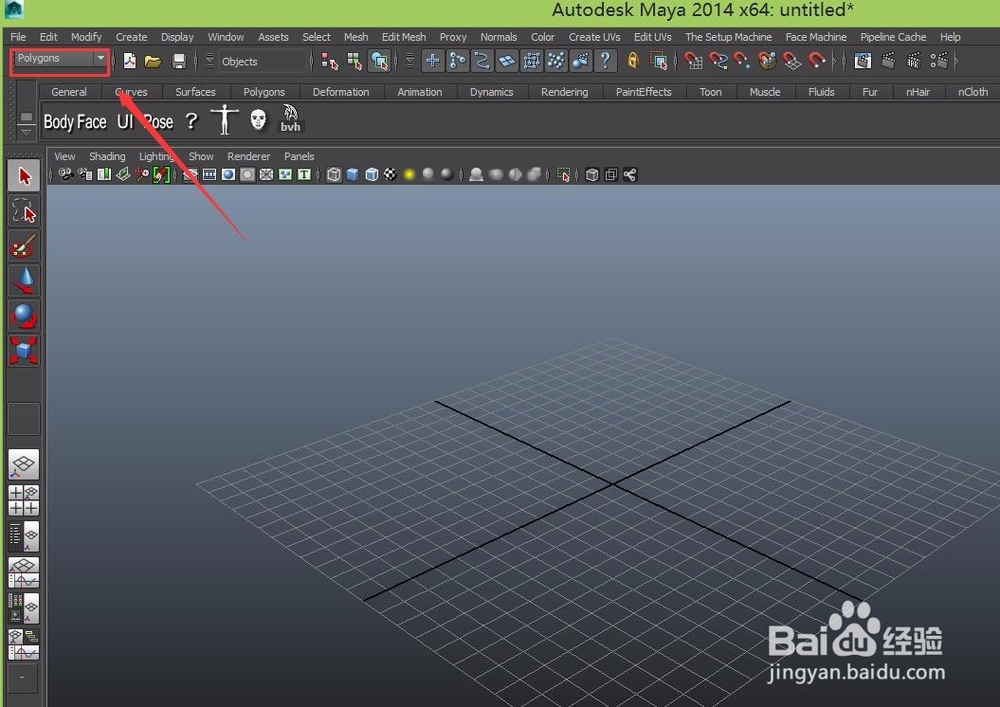Activate the Scale tool cube icon
Viewport: 1000px width, 707px height.
[24, 351]
